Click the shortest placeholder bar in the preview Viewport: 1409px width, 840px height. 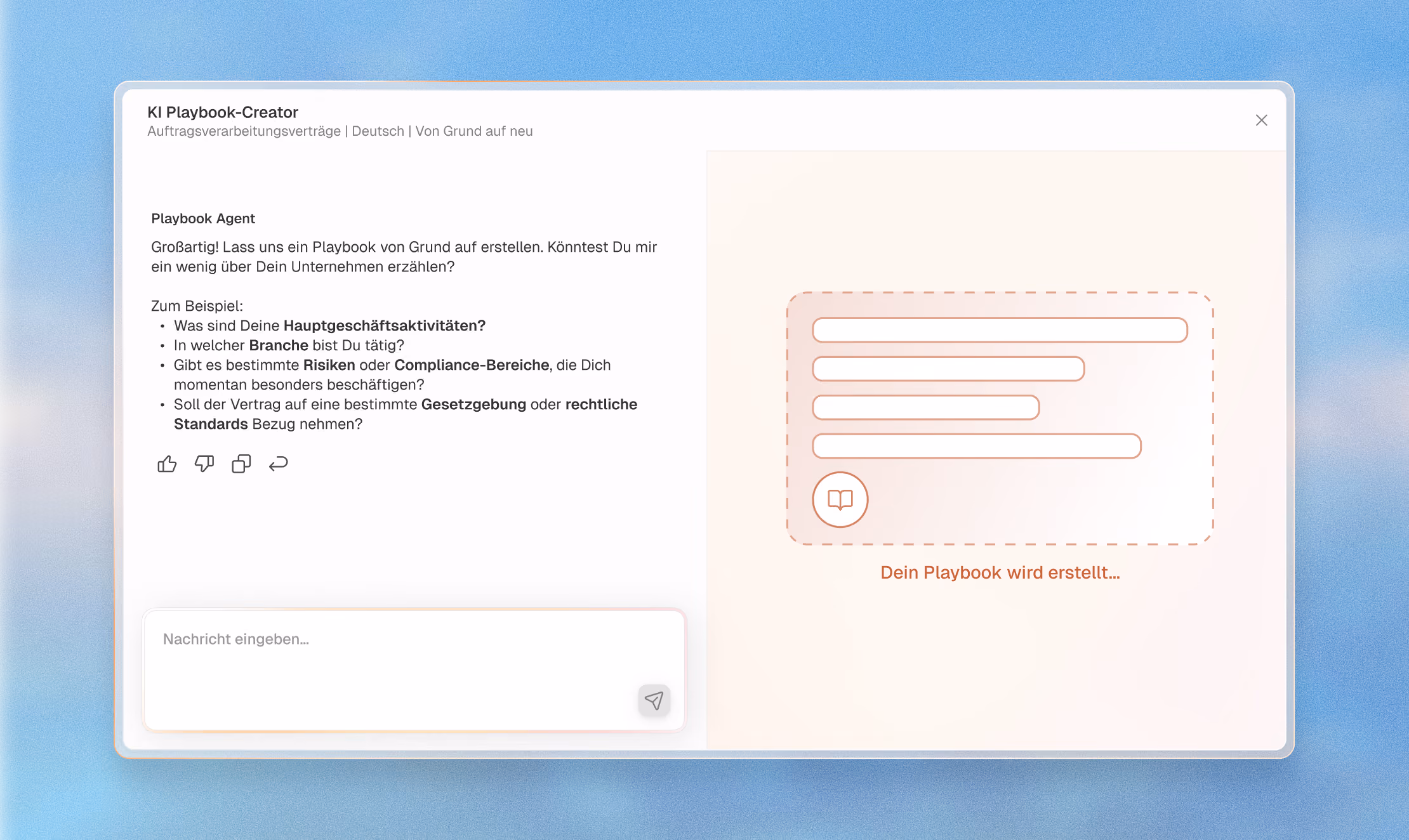pos(926,407)
